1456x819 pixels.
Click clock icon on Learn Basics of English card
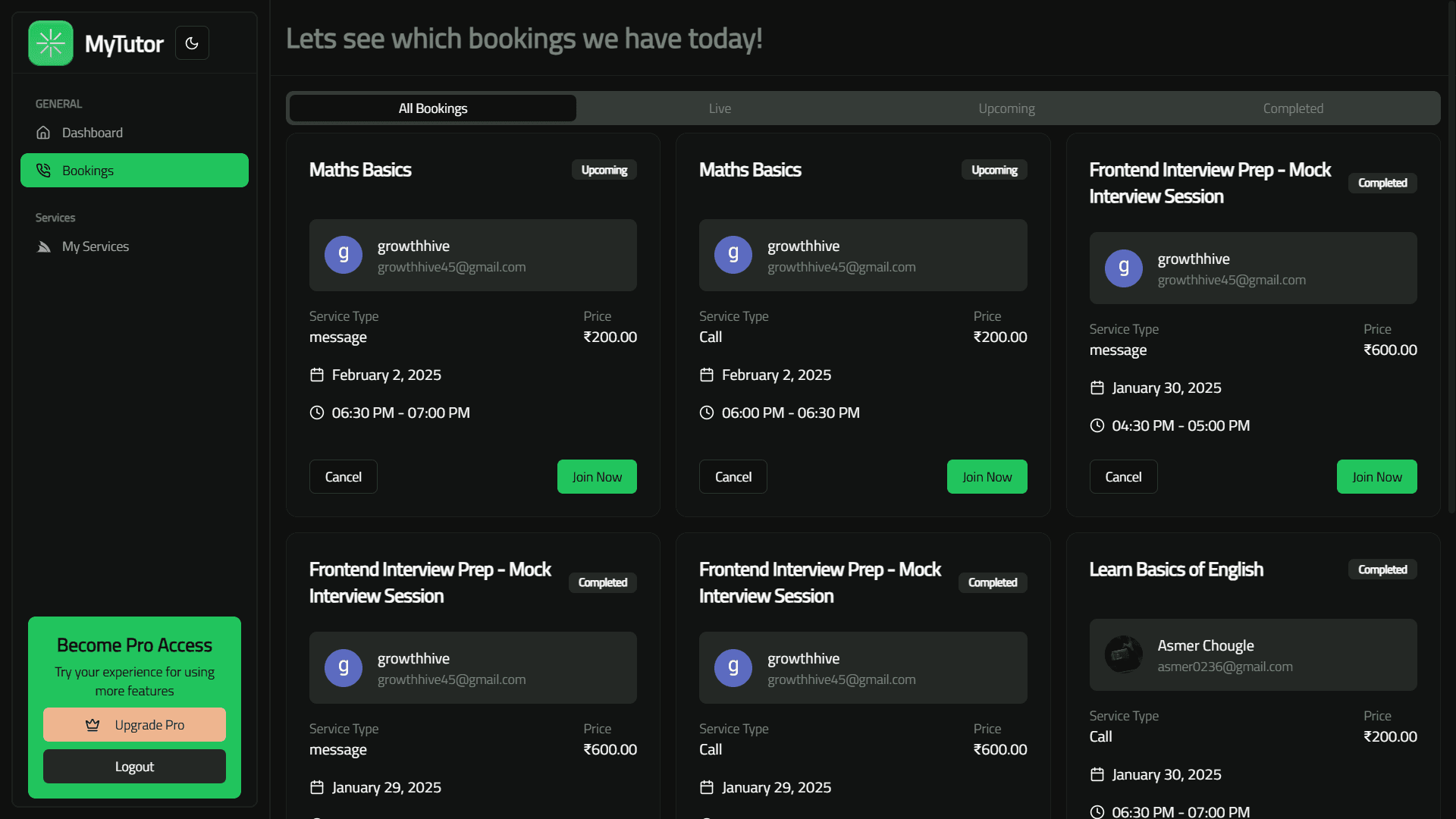[1097, 811]
